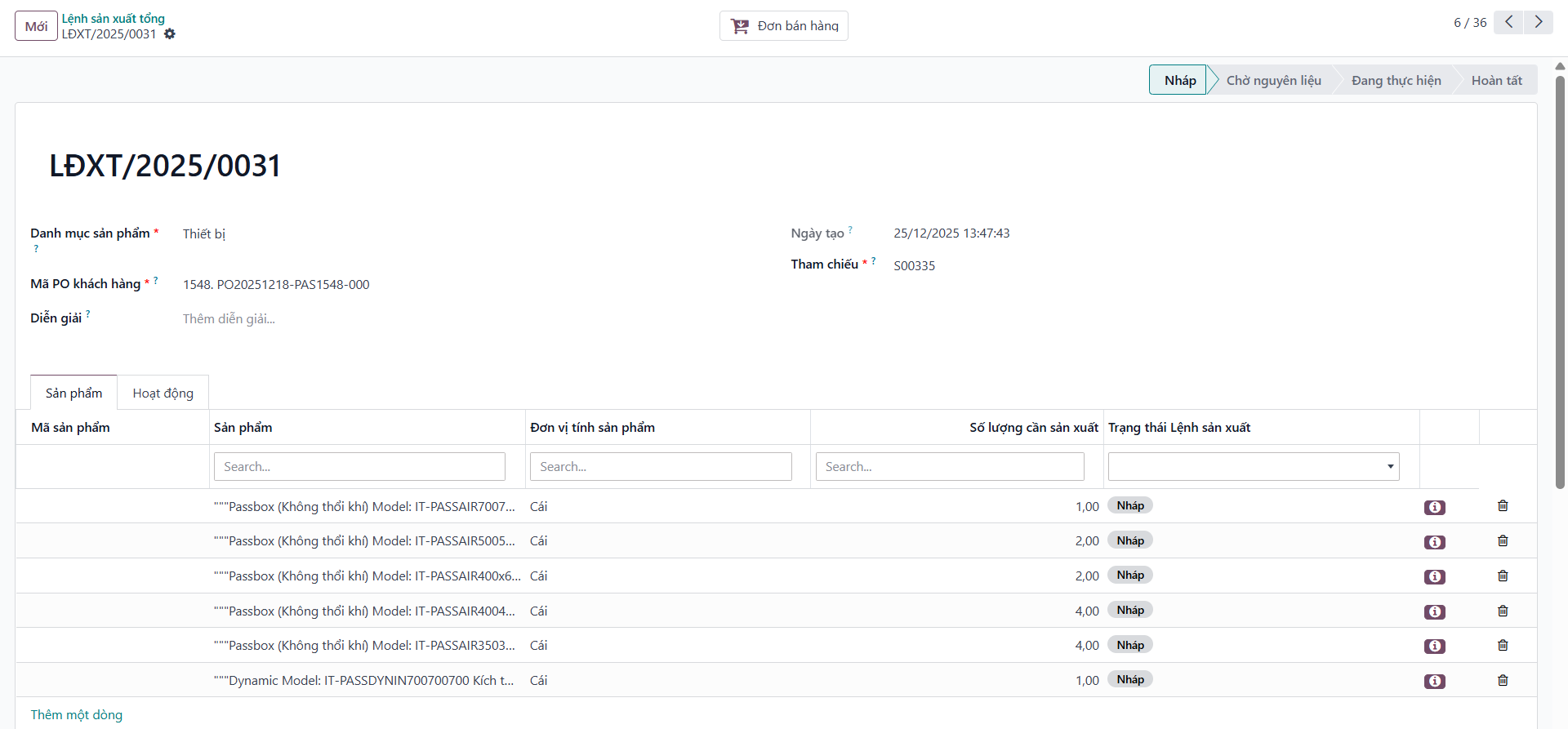The height and width of the screenshot is (729, 1568).
Task: Open Trạng thái Lệnh sản xuất filter dropdown
Action: point(1254,466)
